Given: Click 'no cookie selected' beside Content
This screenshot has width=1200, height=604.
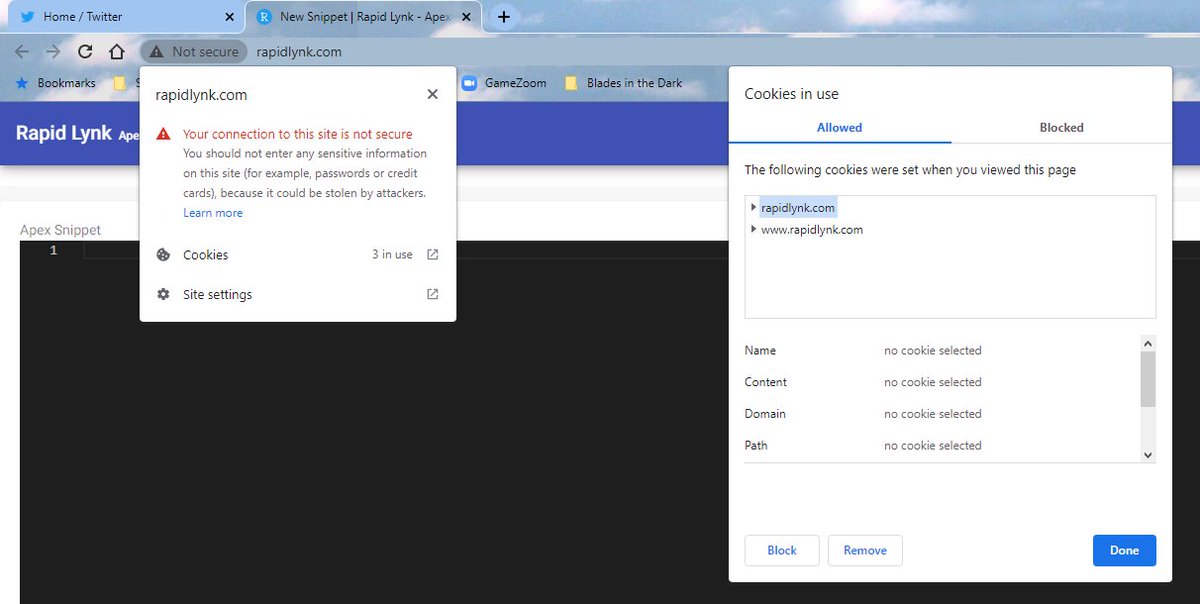Looking at the screenshot, I should pos(933,382).
